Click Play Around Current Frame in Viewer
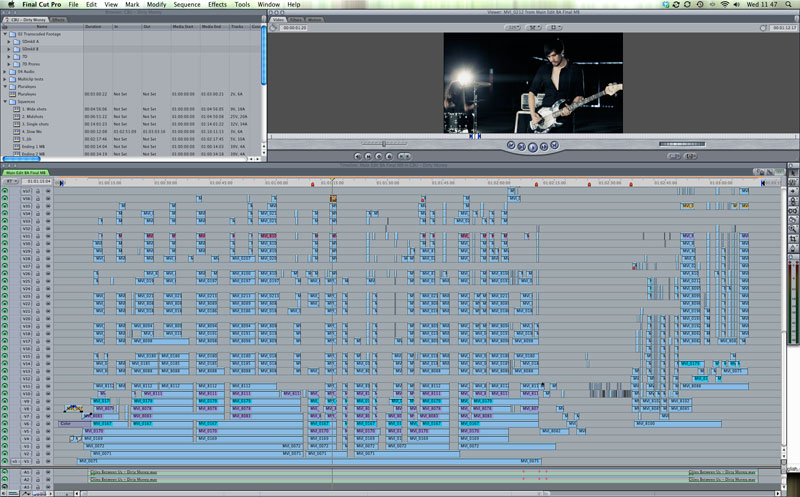The image size is (800, 497). click(544, 146)
